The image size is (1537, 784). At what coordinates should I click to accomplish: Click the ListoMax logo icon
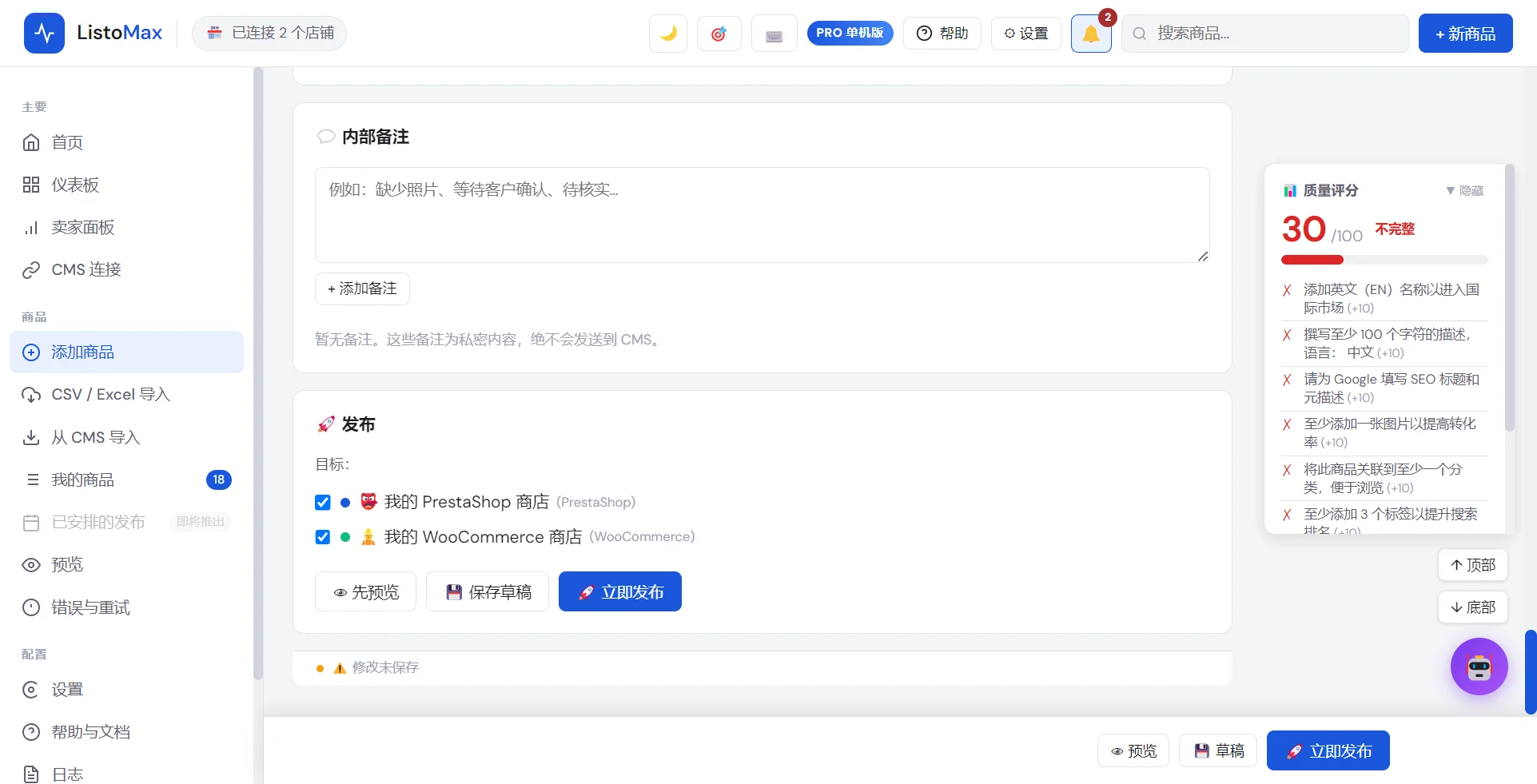click(44, 33)
